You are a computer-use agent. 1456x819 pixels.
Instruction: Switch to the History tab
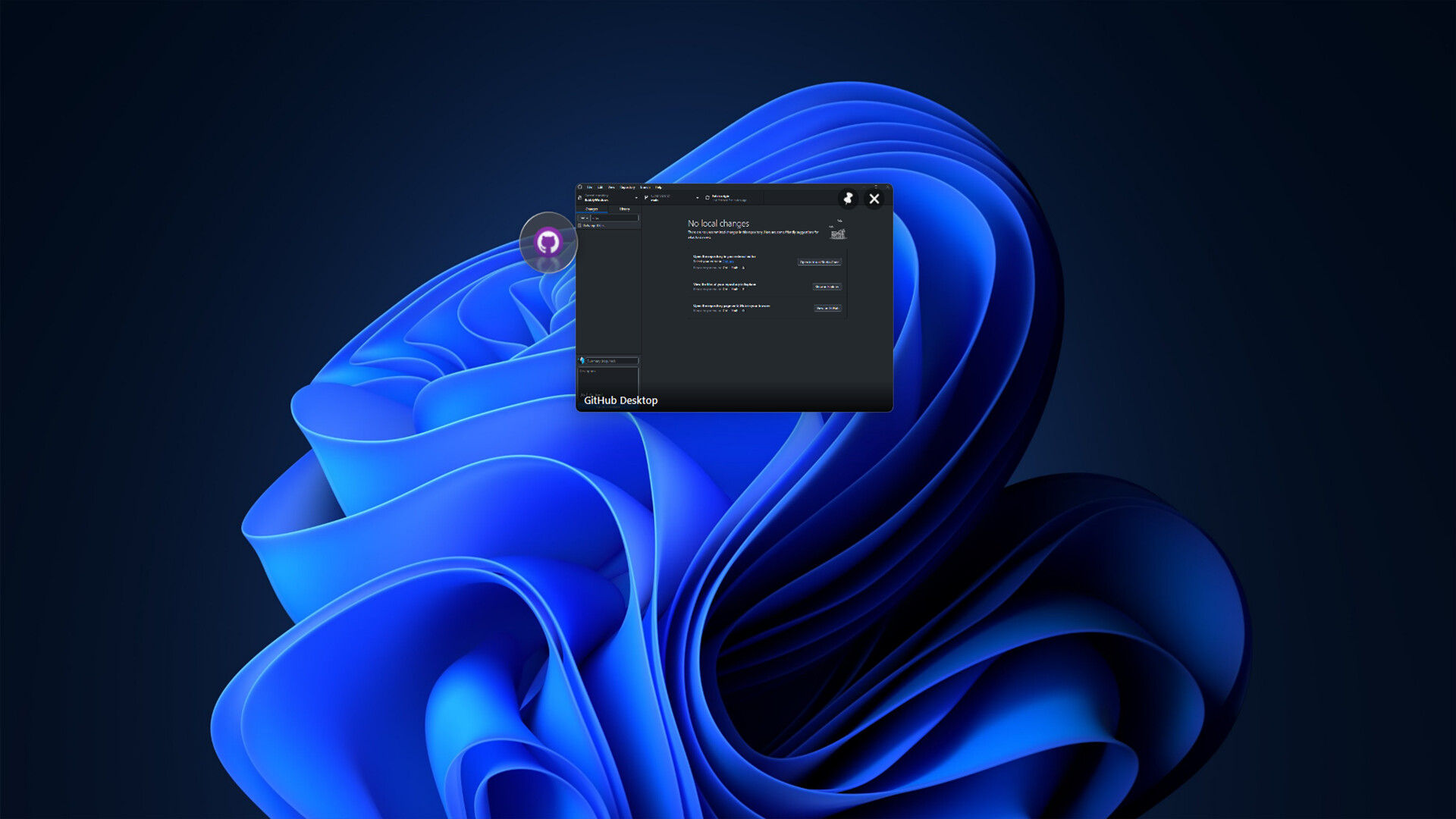coord(625,209)
